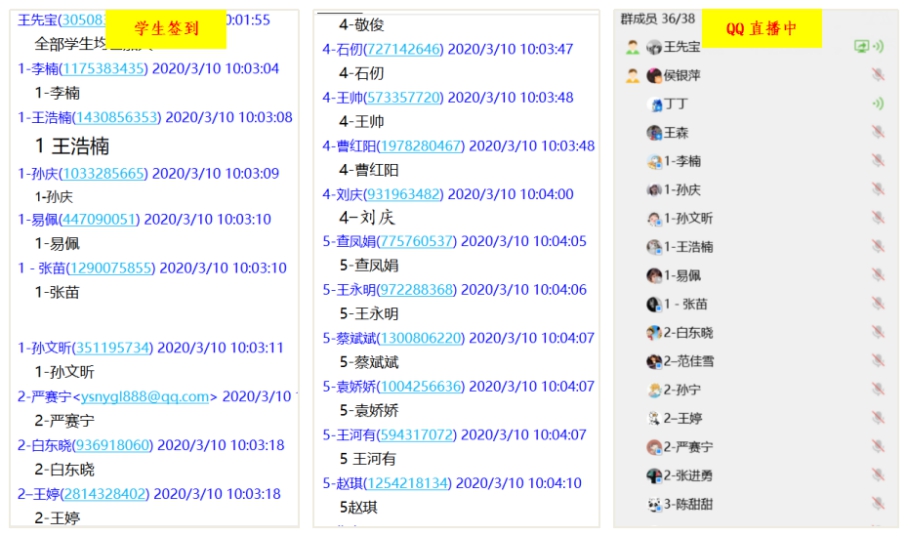
Task: Click the group owner badge beside 王先宝
Action: point(632,47)
